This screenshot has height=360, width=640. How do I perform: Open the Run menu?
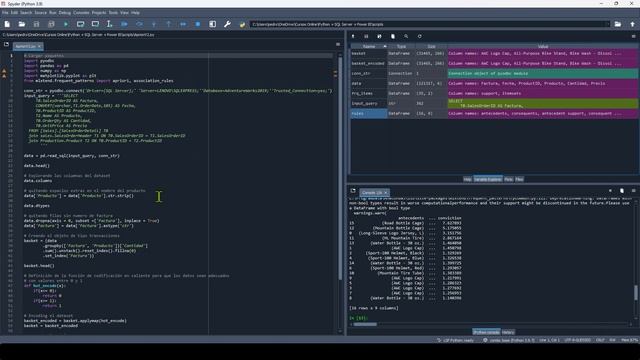[x=53, y=13]
